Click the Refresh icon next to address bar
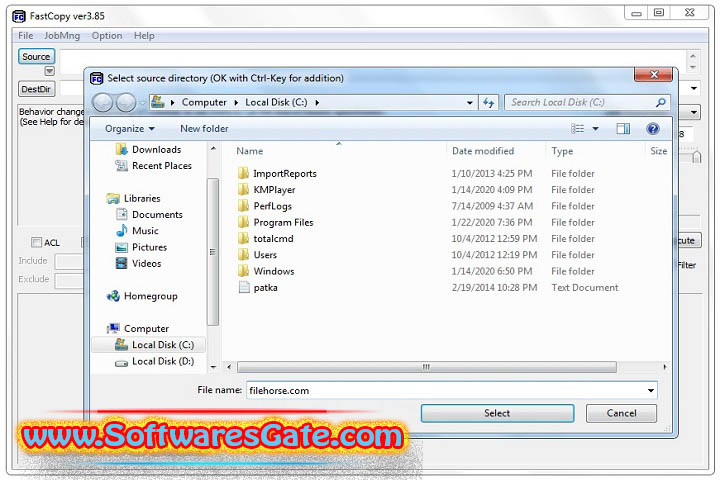 tap(489, 102)
